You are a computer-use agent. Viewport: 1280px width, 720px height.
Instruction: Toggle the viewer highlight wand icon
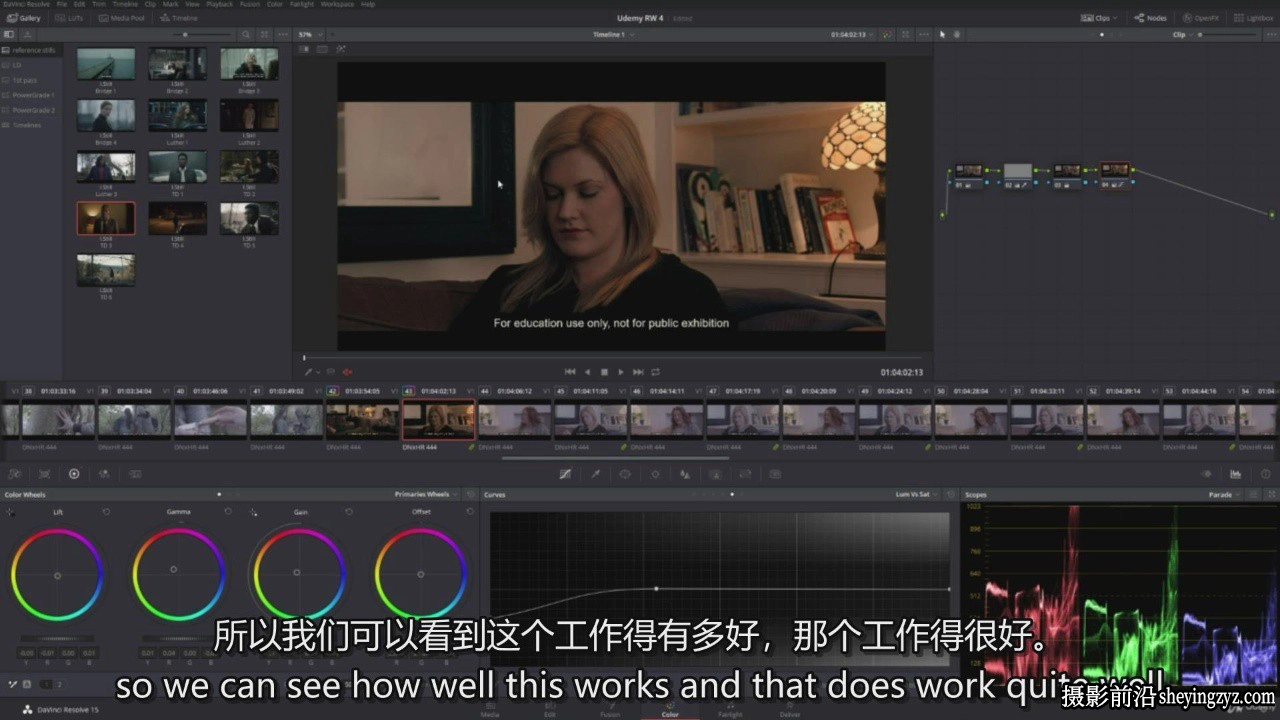pos(340,49)
